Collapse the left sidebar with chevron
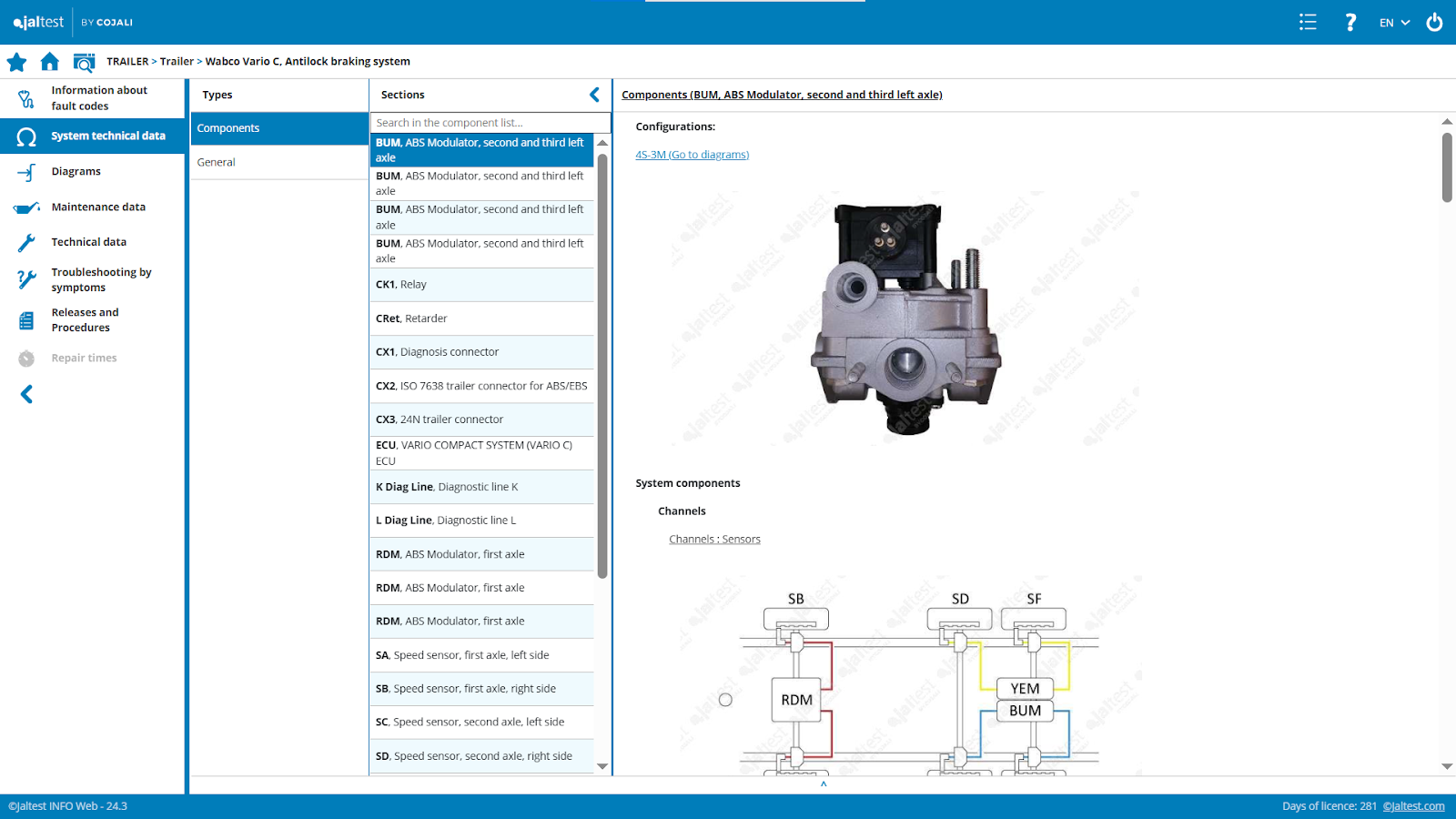The image size is (1456, 819). coord(26,394)
